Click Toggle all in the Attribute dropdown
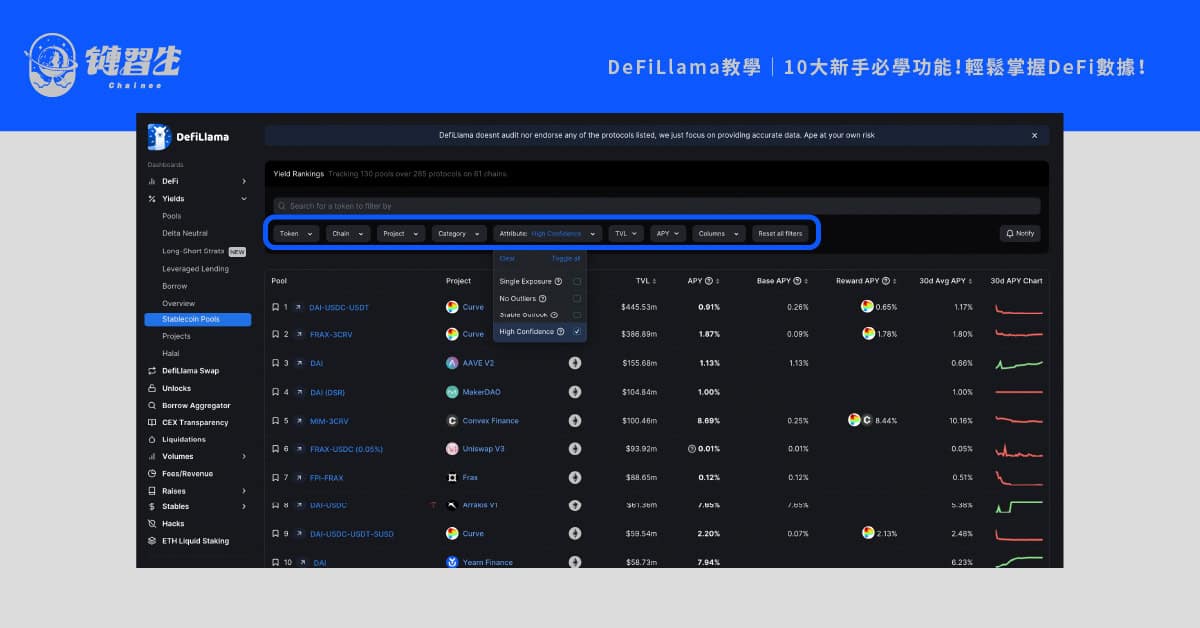 (566, 258)
